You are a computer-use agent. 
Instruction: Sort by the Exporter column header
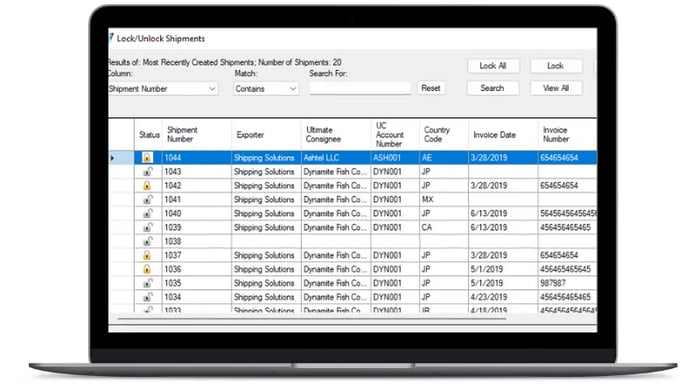tap(267, 134)
